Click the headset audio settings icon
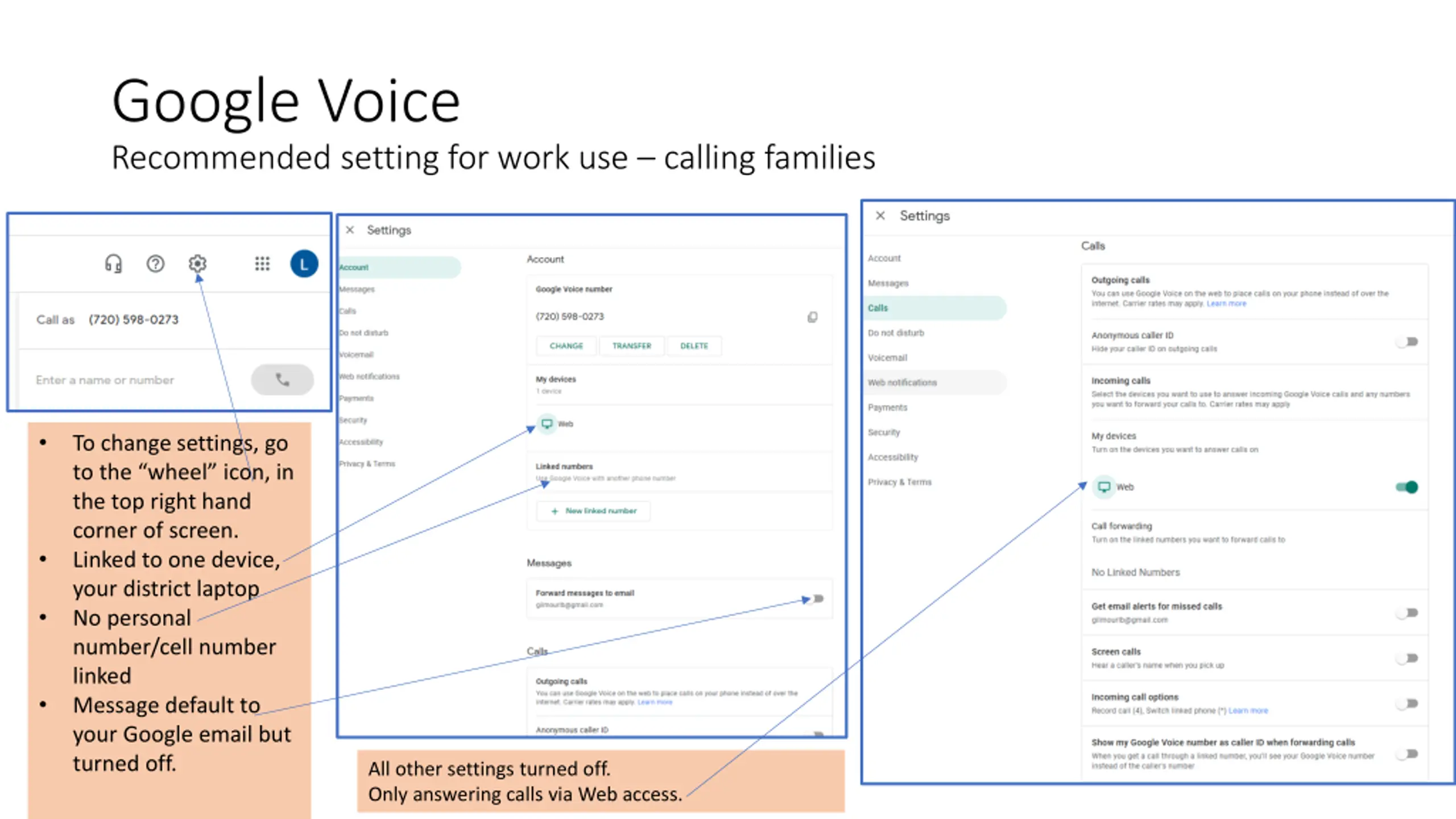 tap(113, 264)
